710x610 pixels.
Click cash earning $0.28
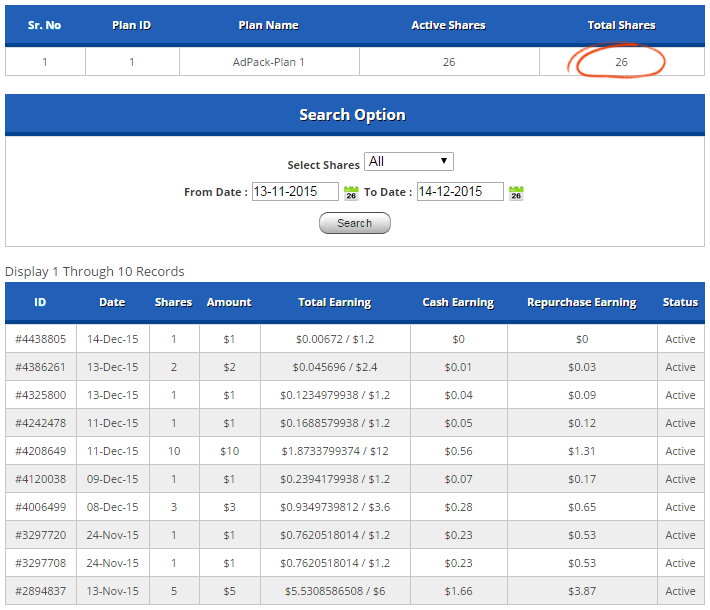click(x=458, y=507)
